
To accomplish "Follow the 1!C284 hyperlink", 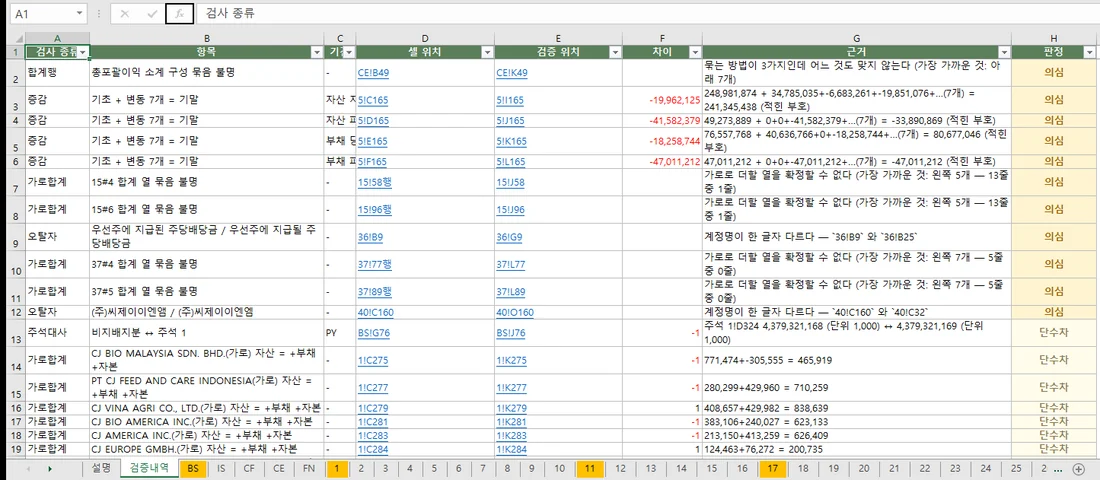I will pos(373,449).
